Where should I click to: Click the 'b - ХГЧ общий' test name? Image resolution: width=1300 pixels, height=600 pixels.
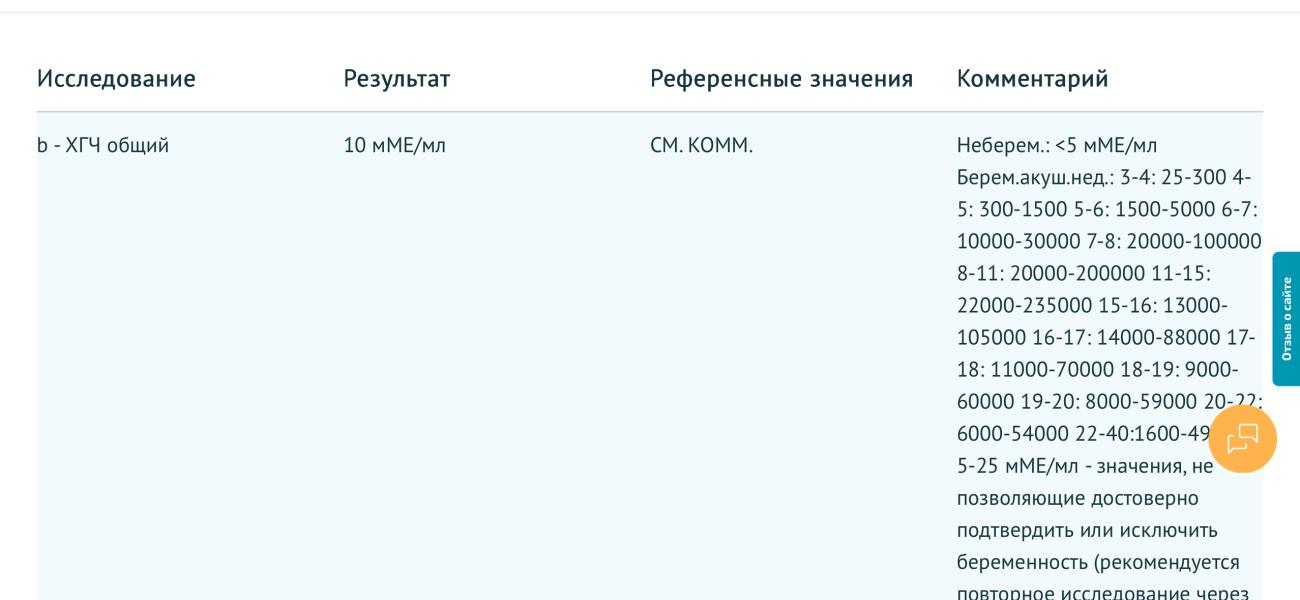[x=103, y=146]
